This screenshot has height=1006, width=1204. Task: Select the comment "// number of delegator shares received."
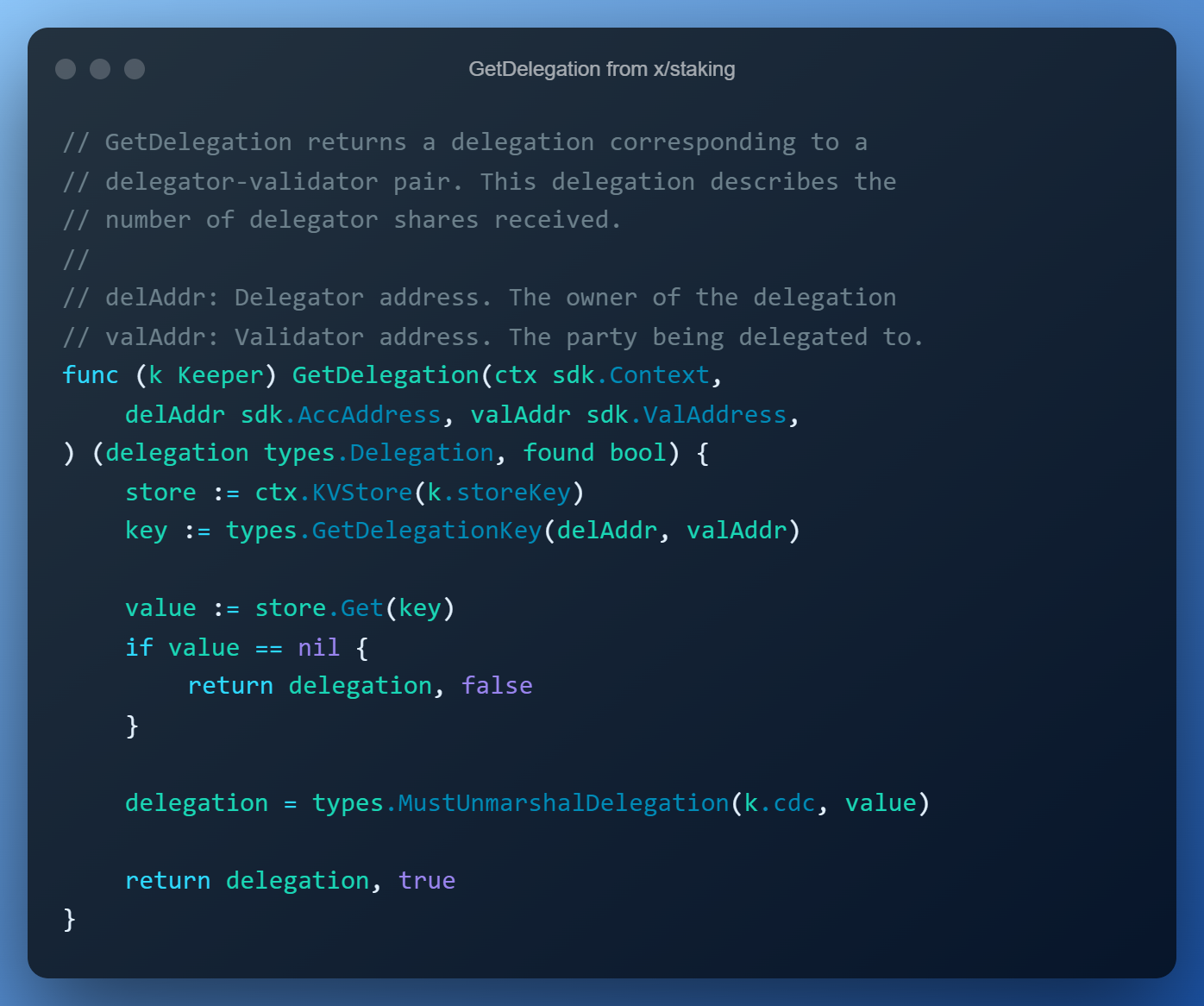tap(342, 220)
